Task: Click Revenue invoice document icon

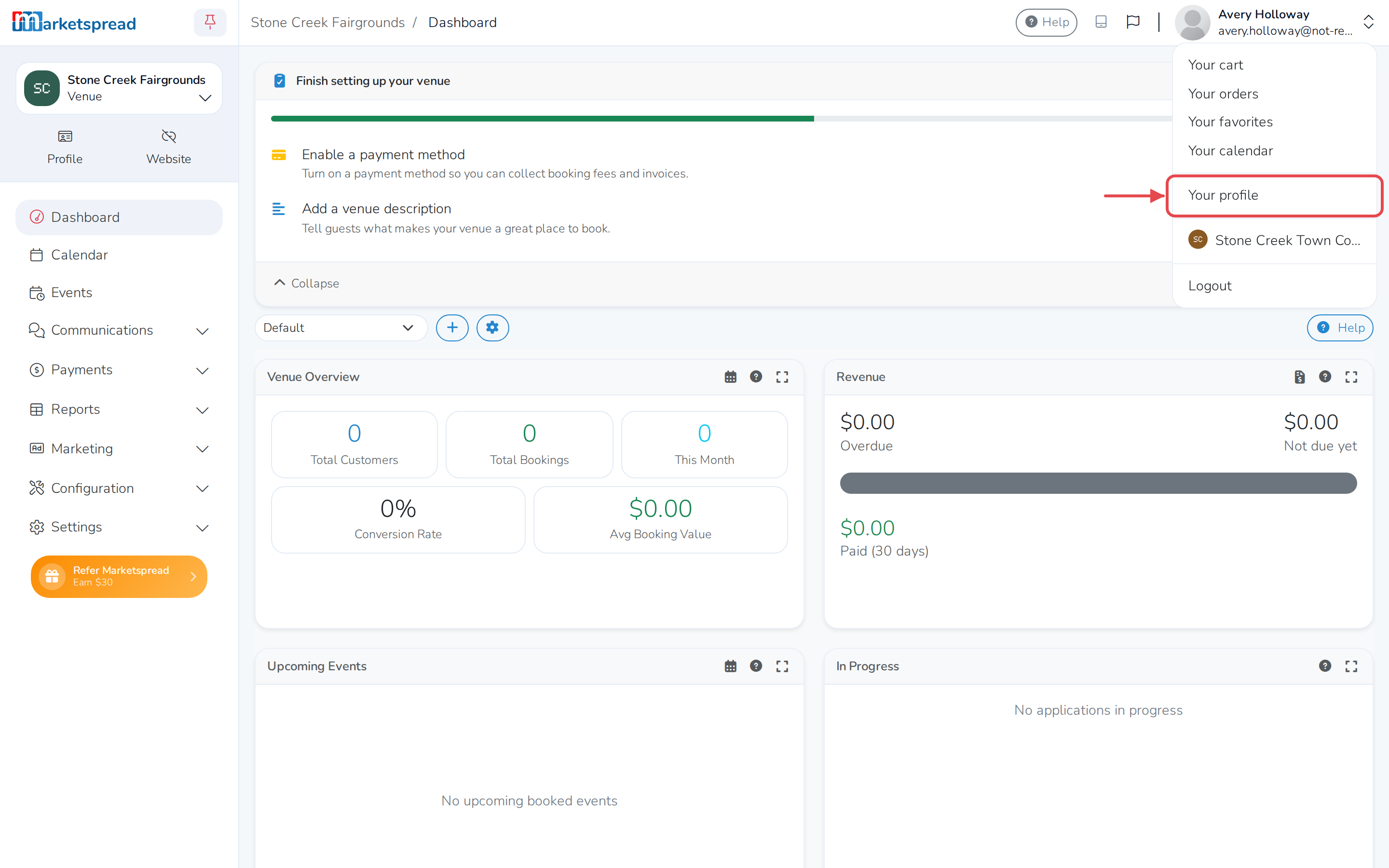Action: [x=1299, y=377]
